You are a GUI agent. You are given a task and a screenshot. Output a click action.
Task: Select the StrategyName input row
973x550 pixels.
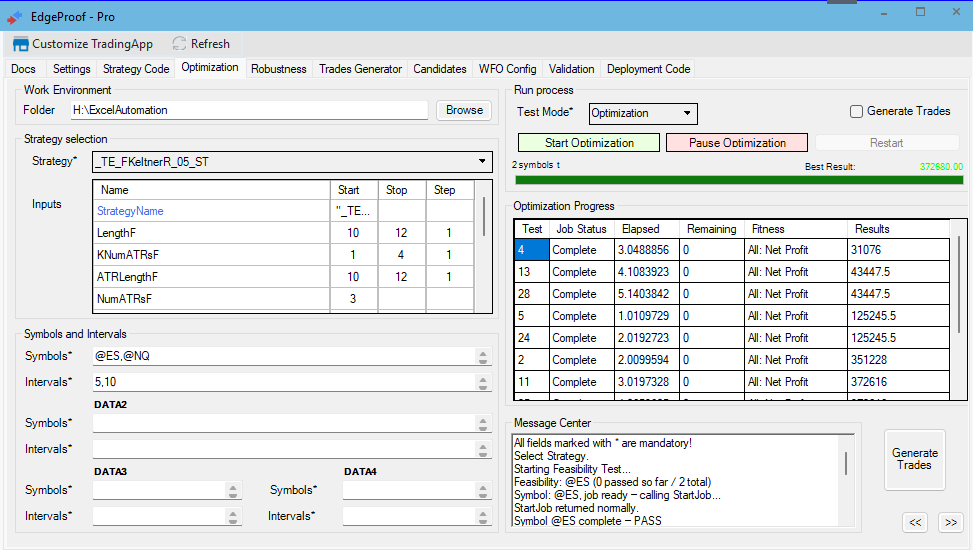(284, 211)
